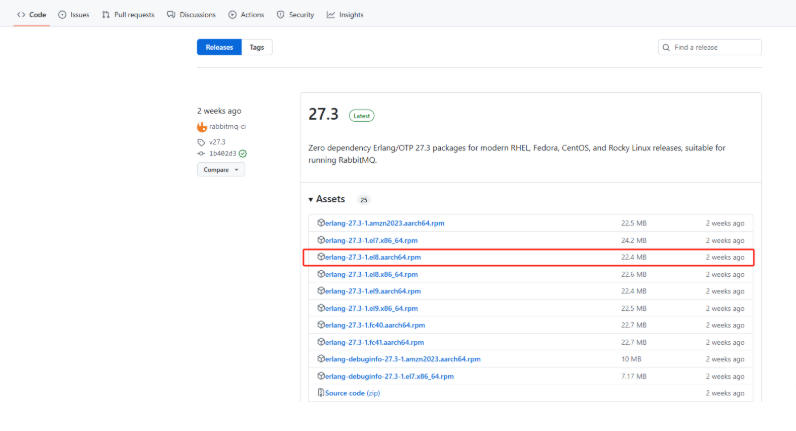This screenshot has width=796, height=431.
Task: Click the rabbitmq-ci avatar icon
Action: 202,126
